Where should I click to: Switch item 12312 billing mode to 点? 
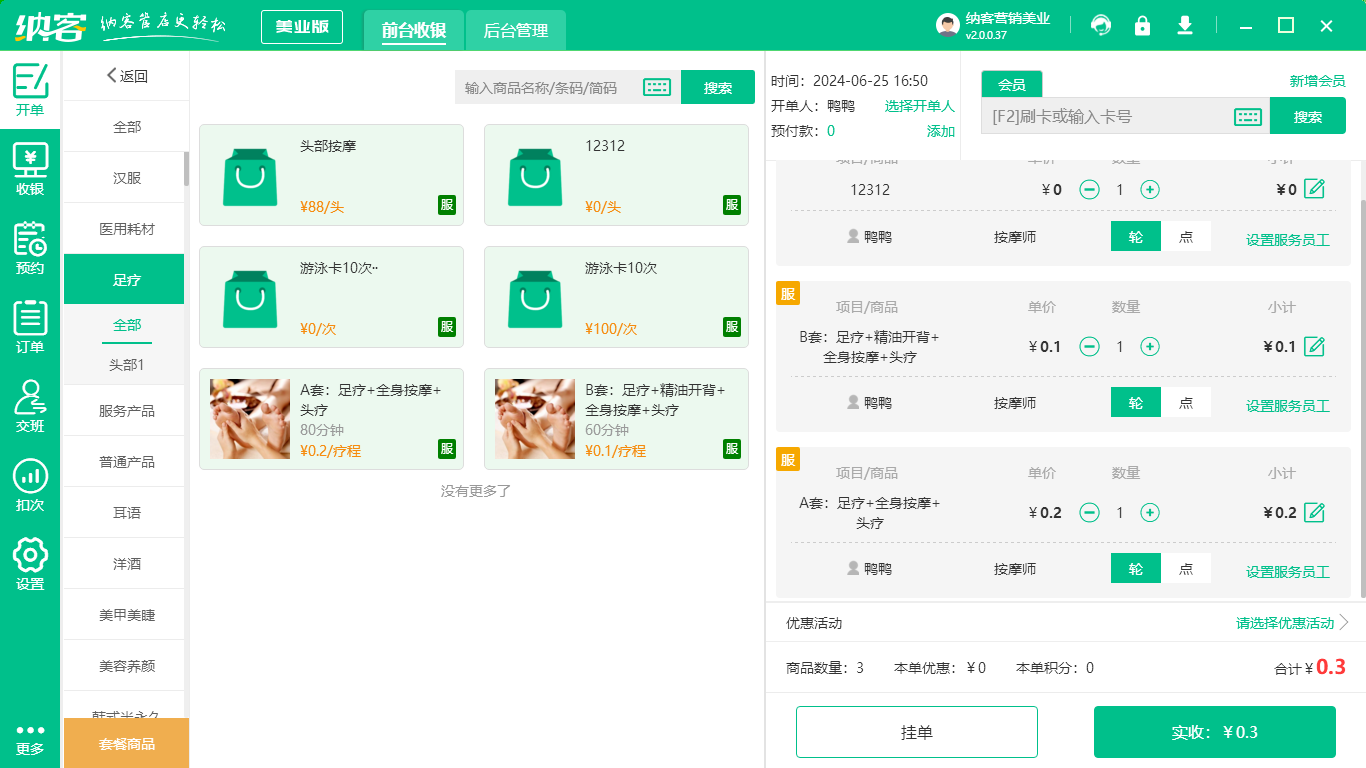point(1187,237)
